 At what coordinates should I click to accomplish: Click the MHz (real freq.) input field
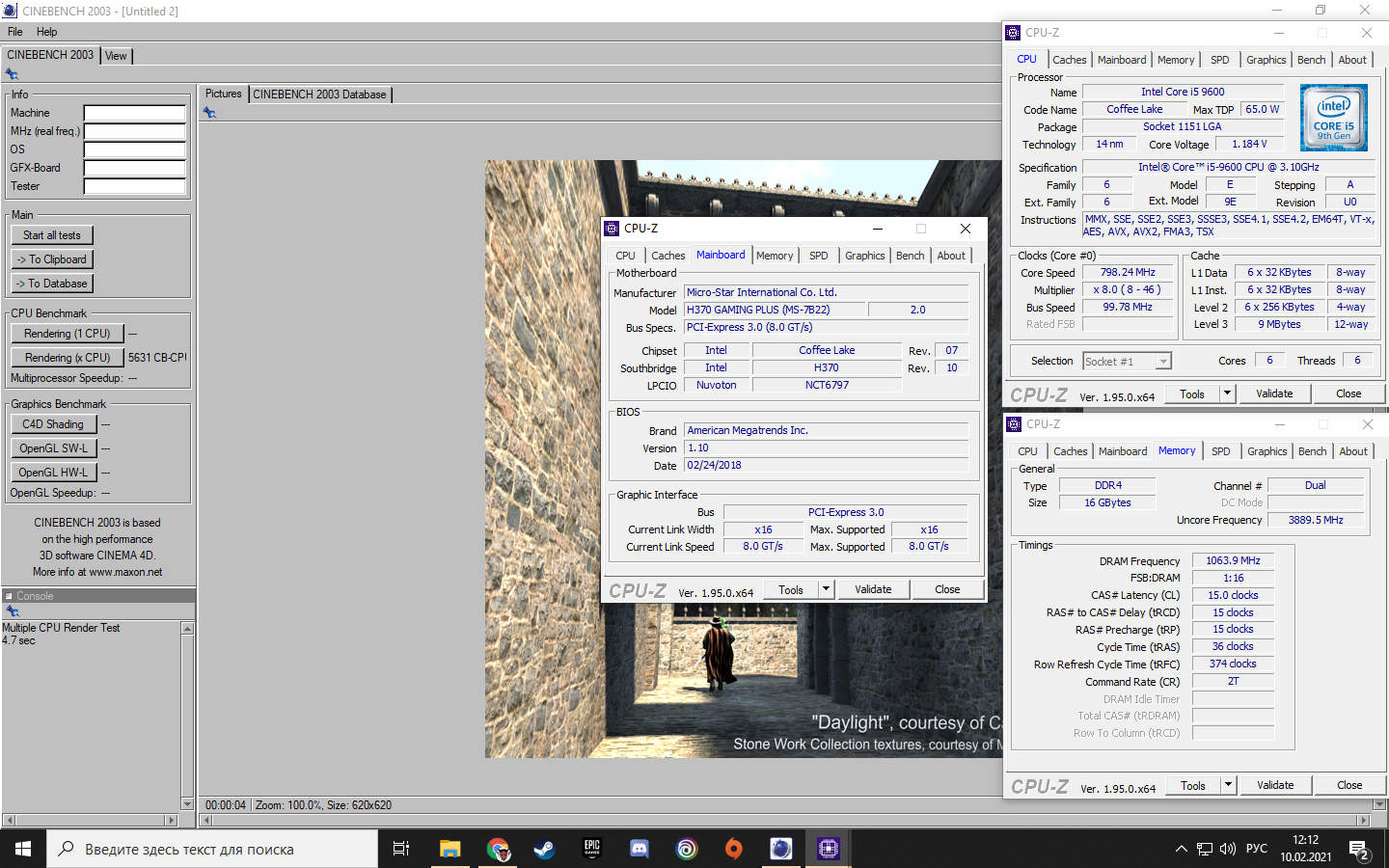(x=134, y=131)
